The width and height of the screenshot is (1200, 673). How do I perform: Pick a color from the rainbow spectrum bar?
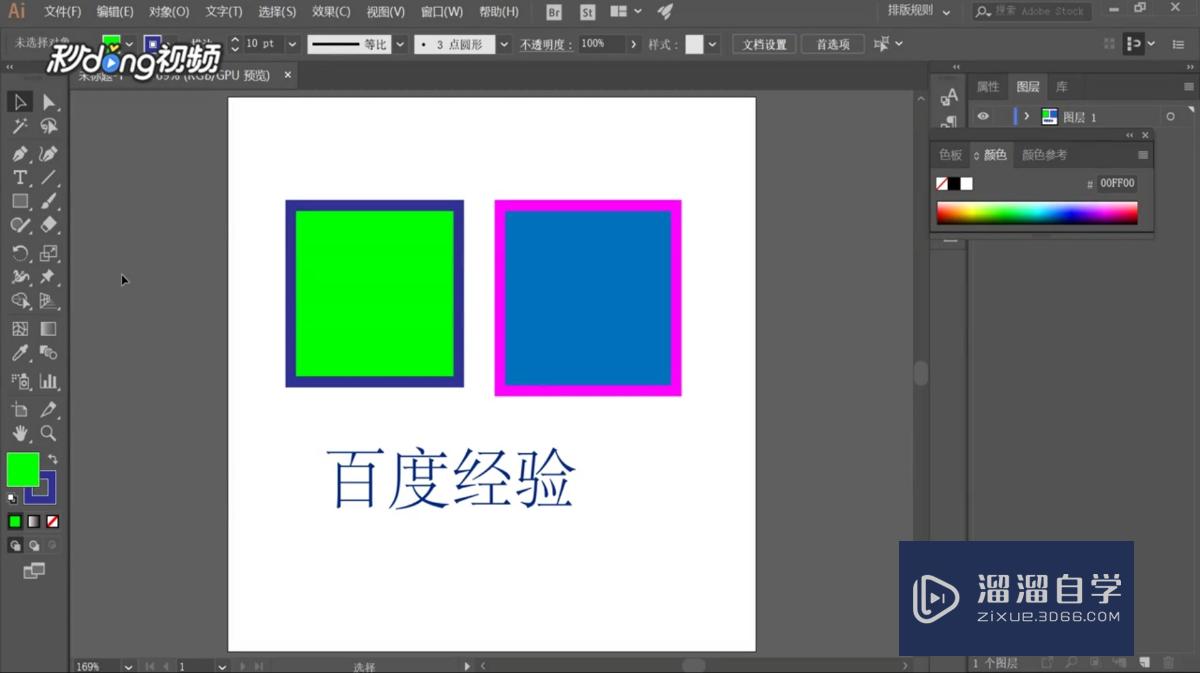click(x=1035, y=211)
